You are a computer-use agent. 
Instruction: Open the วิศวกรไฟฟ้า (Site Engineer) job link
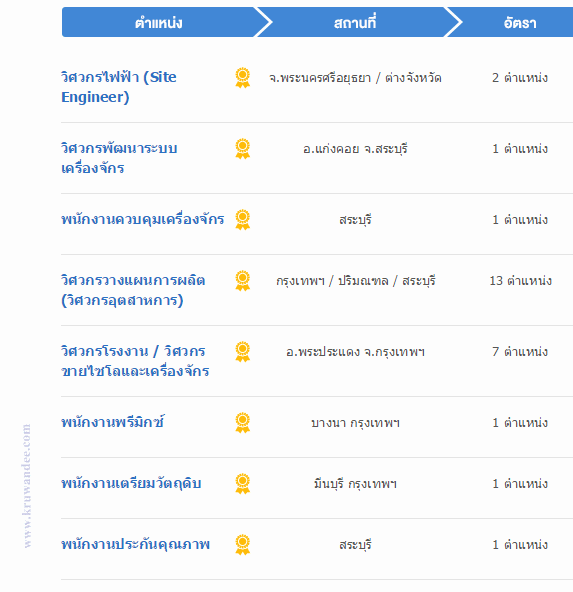[x=119, y=87]
